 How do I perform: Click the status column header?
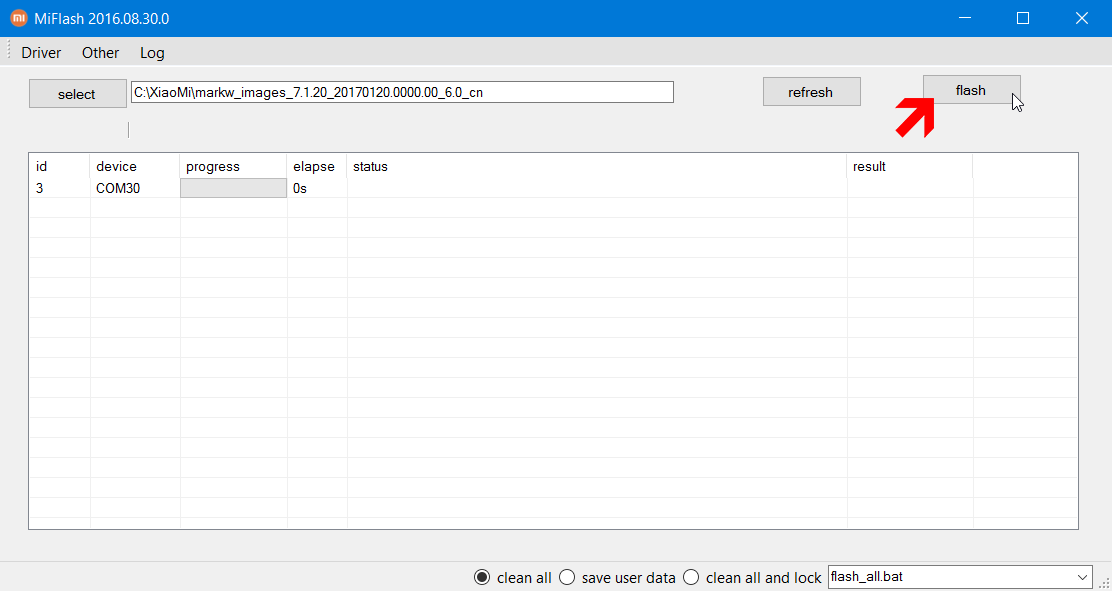[x=597, y=167]
